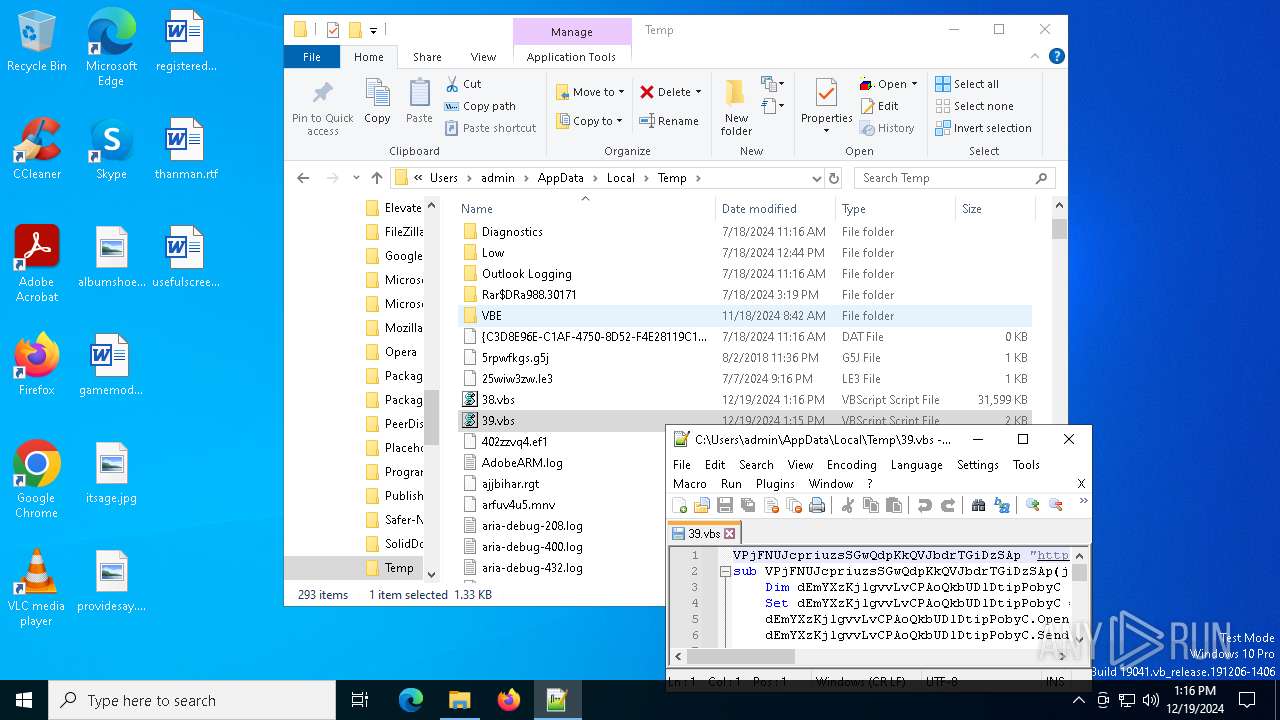This screenshot has height=720, width=1280.
Task: Click Paste icon in Notepad++ toolbar
Action: [x=894, y=506]
